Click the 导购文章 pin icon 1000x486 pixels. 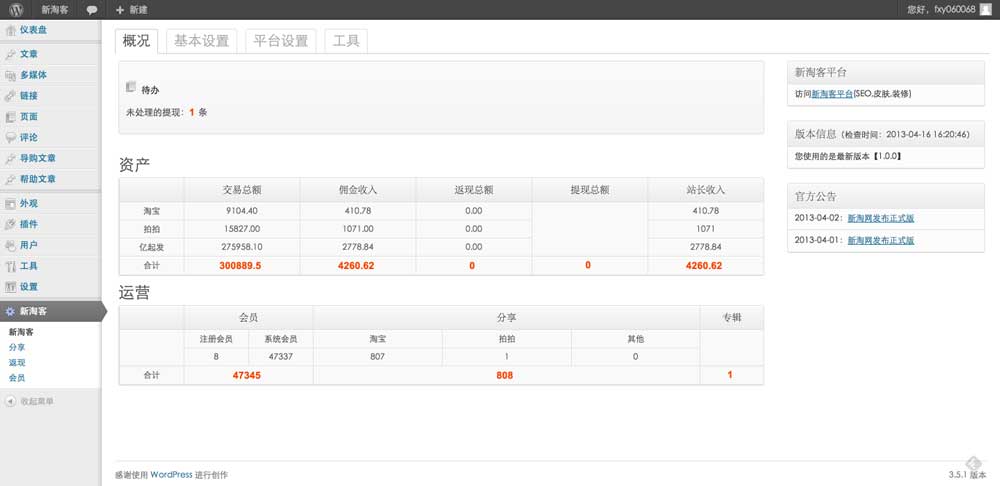point(10,158)
